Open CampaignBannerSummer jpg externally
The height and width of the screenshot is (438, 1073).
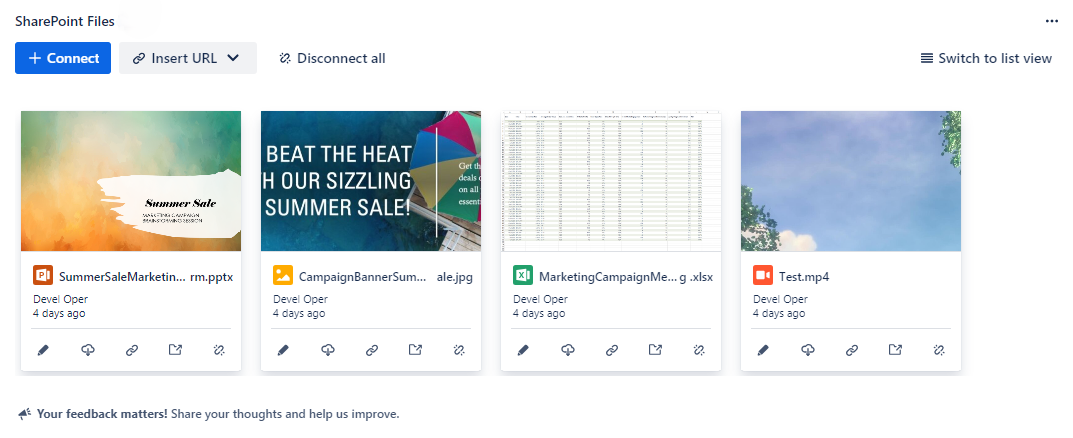(x=415, y=350)
